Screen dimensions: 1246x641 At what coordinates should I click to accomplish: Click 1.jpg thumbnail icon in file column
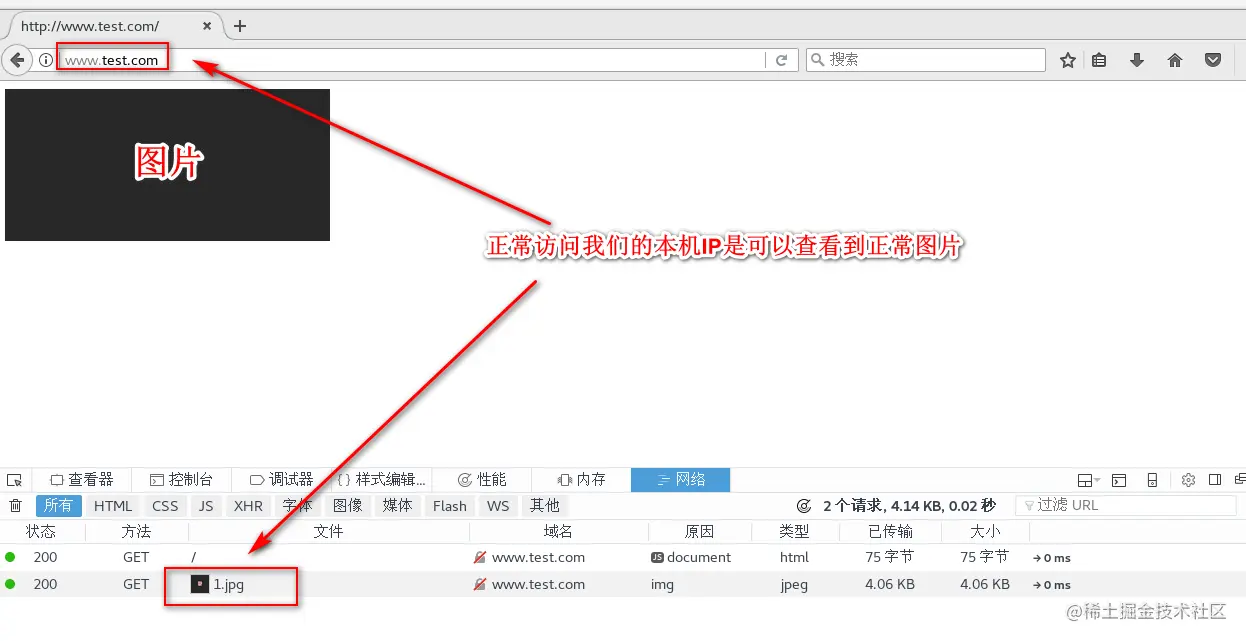(200, 584)
